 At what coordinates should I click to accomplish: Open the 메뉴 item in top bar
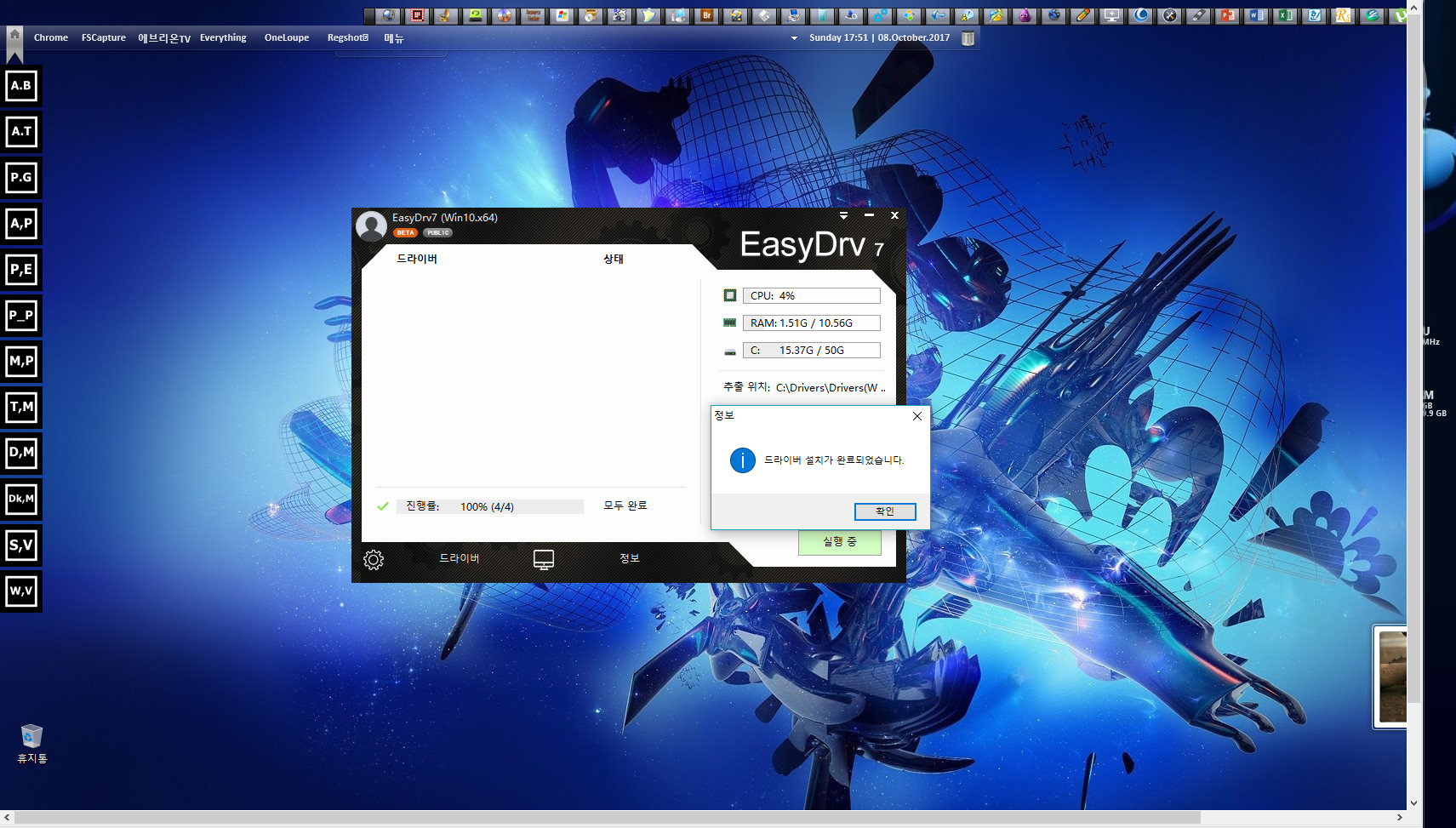(x=394, y=37)
